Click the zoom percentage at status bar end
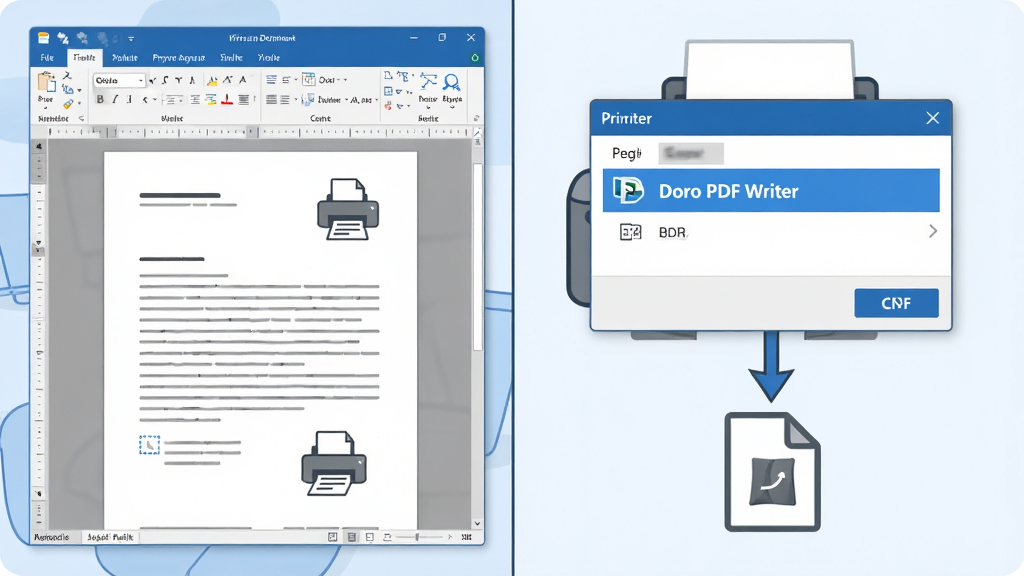This screenshot has width=1024, height=576. 466,537
